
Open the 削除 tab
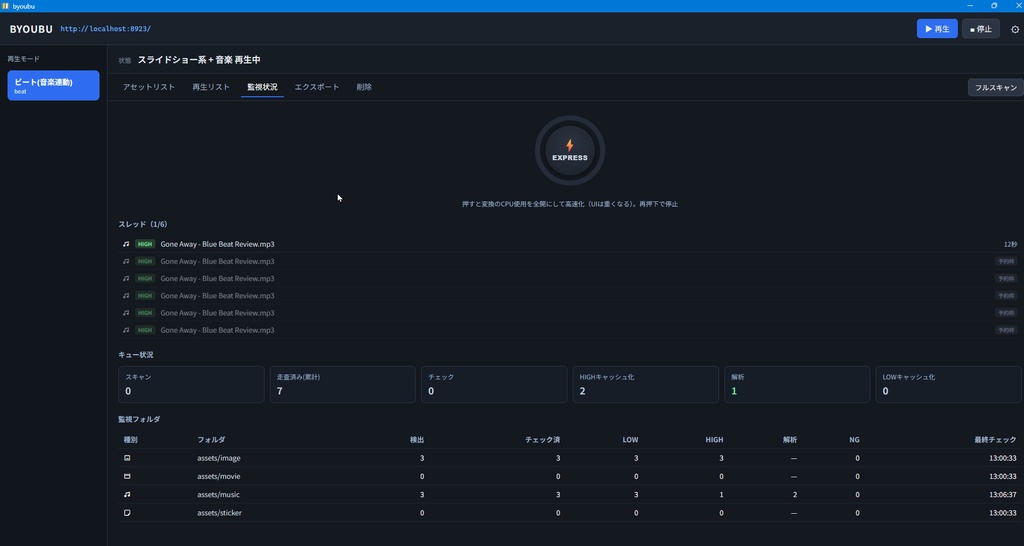364,87
